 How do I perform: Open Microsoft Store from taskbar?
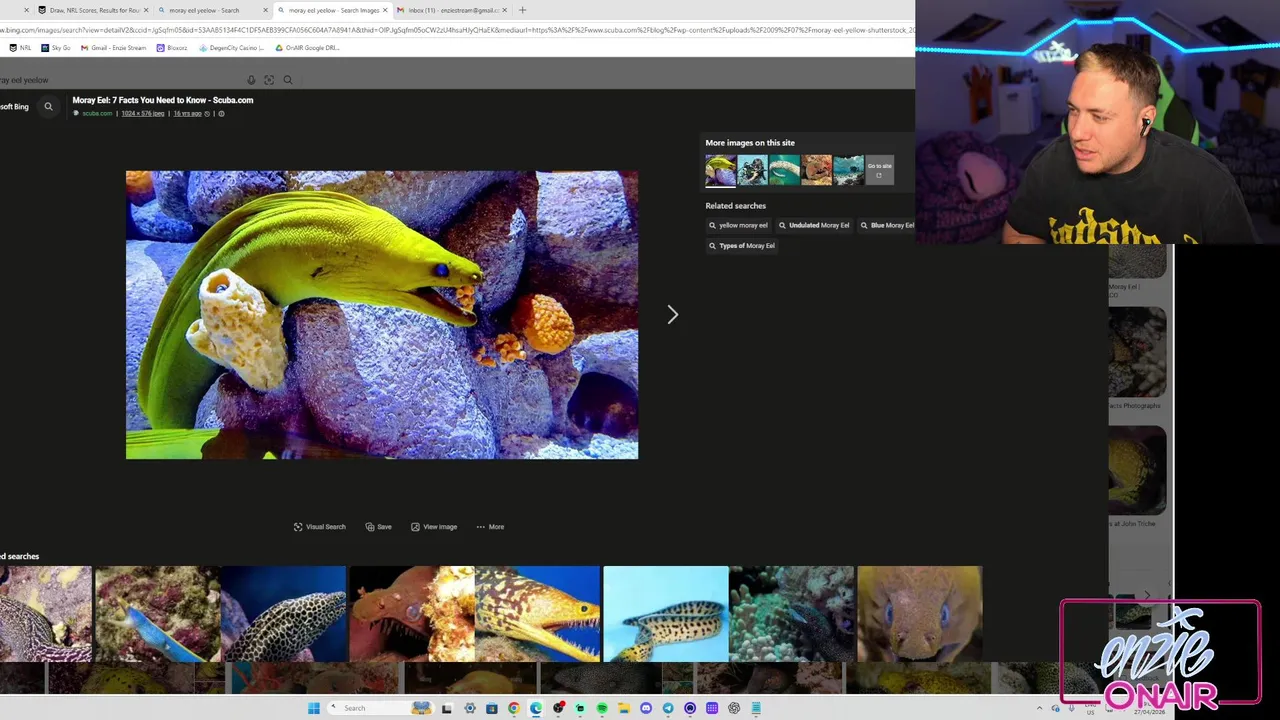coord(492,708)
